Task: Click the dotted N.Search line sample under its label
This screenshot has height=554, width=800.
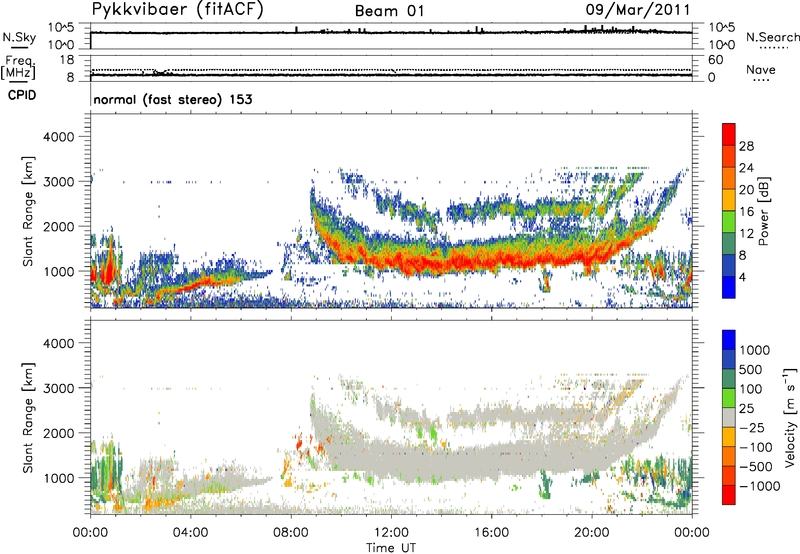Action: (x=774, y=48)
